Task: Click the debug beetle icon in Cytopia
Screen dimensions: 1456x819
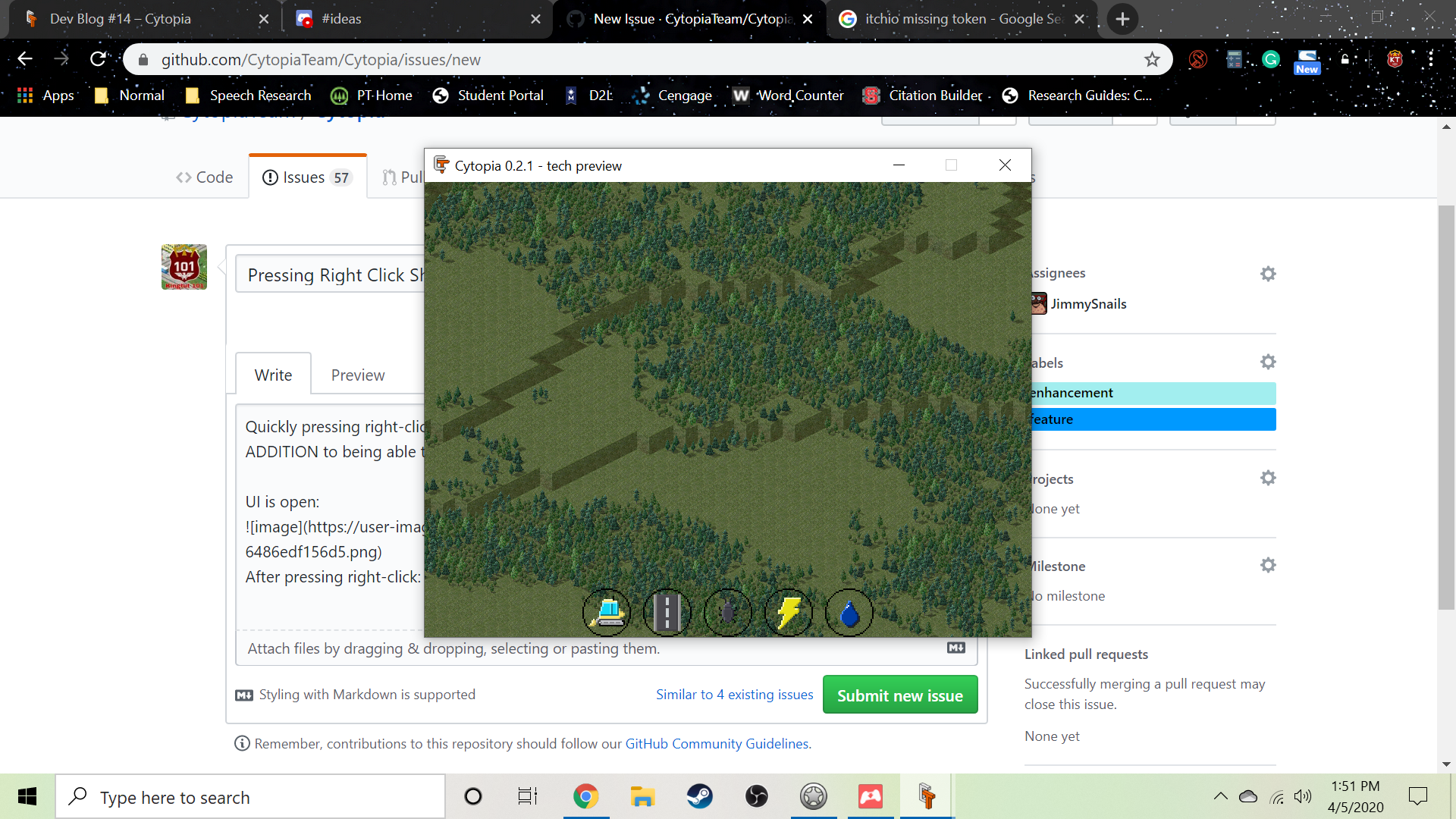Action: coord(727,612)
